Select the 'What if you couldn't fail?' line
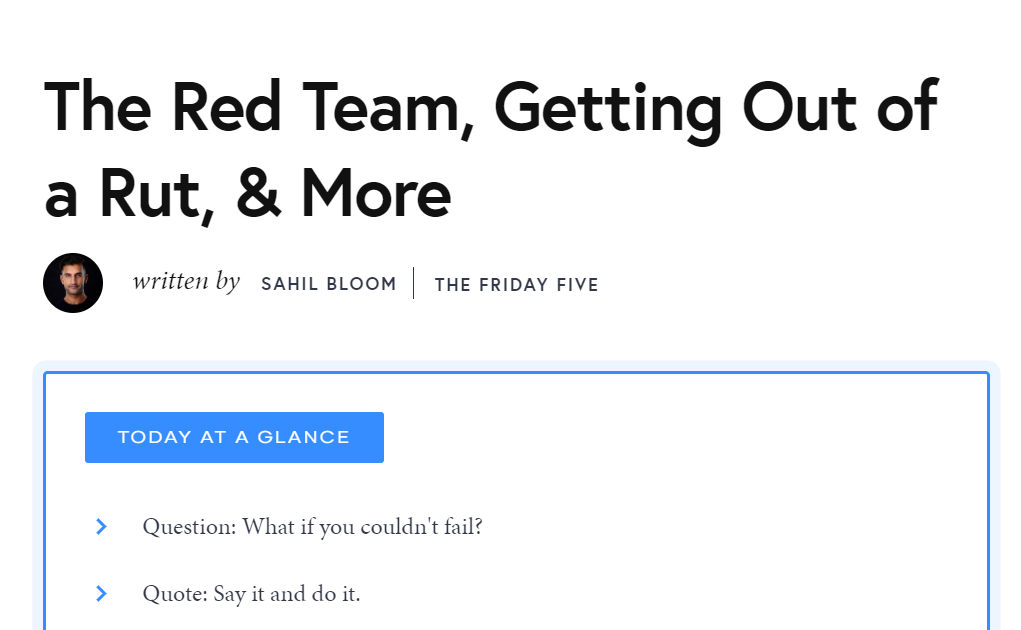This screenshot has height=630, width=1021. (362, 526)
